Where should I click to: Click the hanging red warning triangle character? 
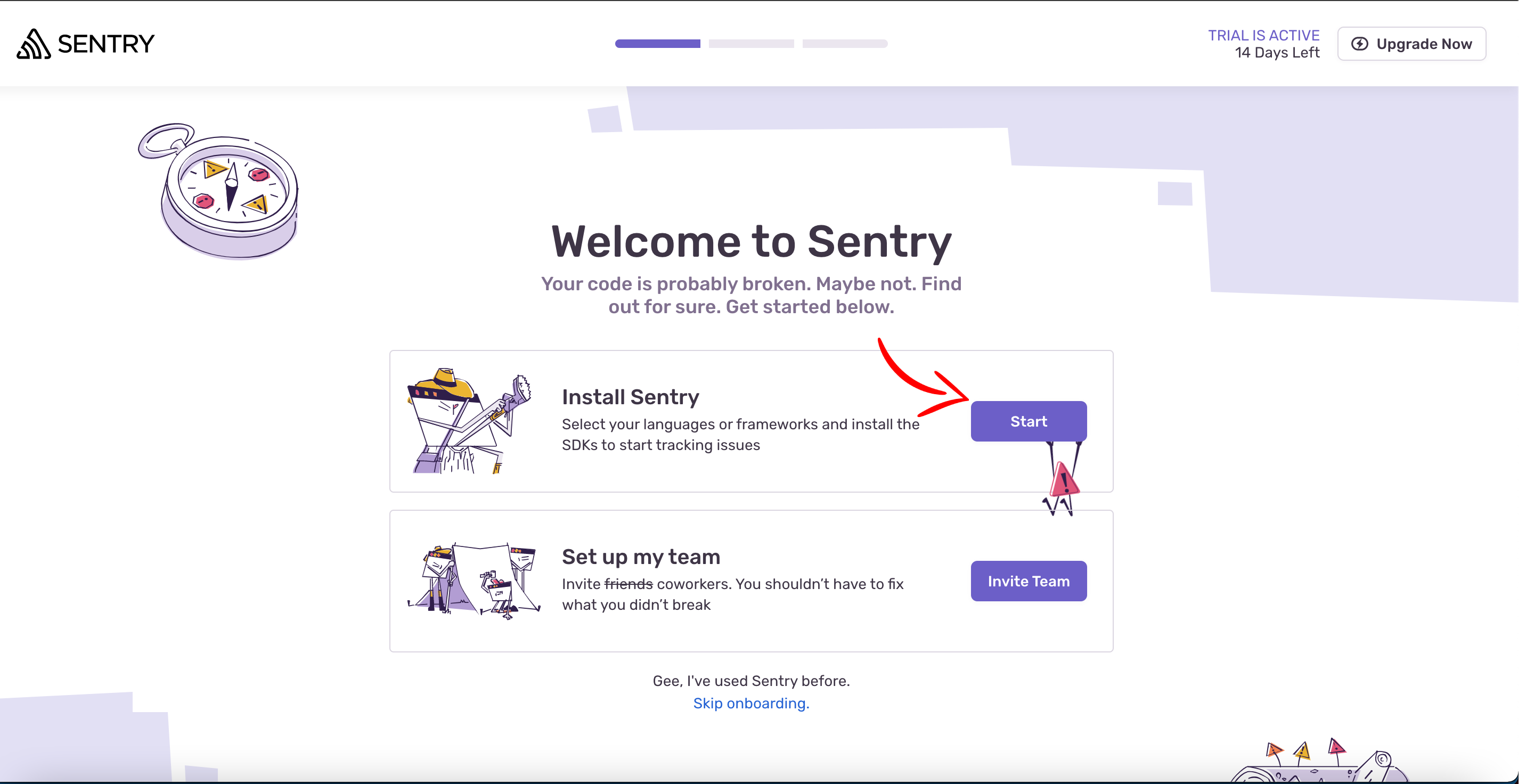click(1062, 480)
